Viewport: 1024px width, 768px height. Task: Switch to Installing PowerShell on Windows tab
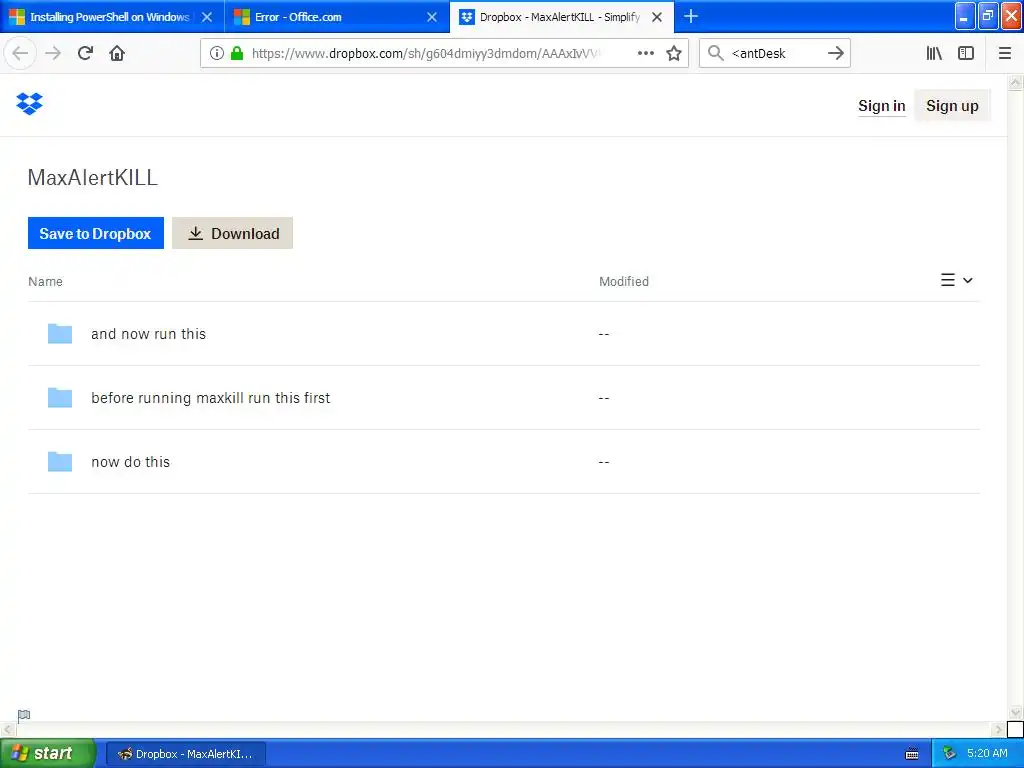coord(110,17)
